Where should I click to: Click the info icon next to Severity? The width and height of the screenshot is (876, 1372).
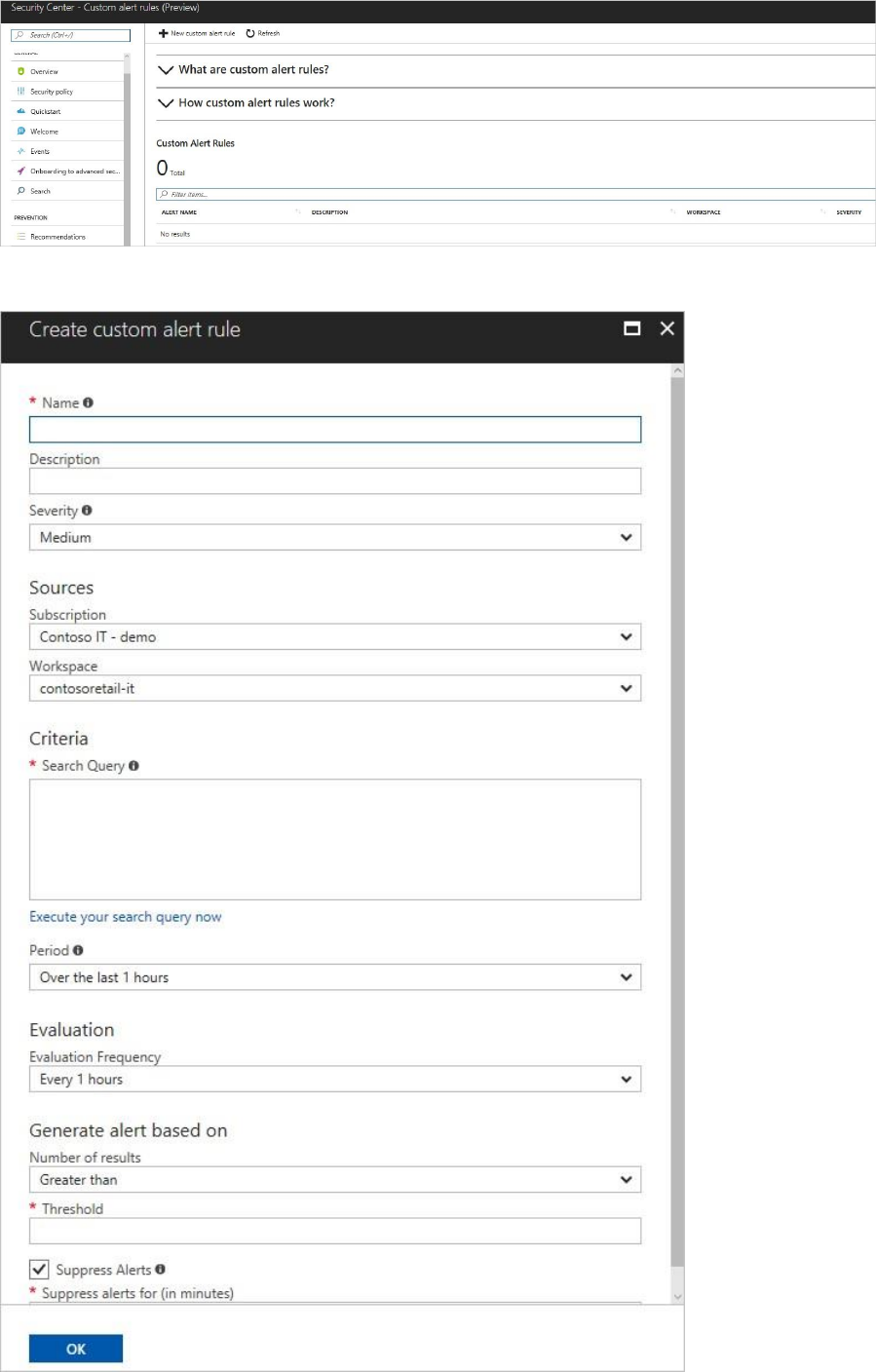coord(87,510)
